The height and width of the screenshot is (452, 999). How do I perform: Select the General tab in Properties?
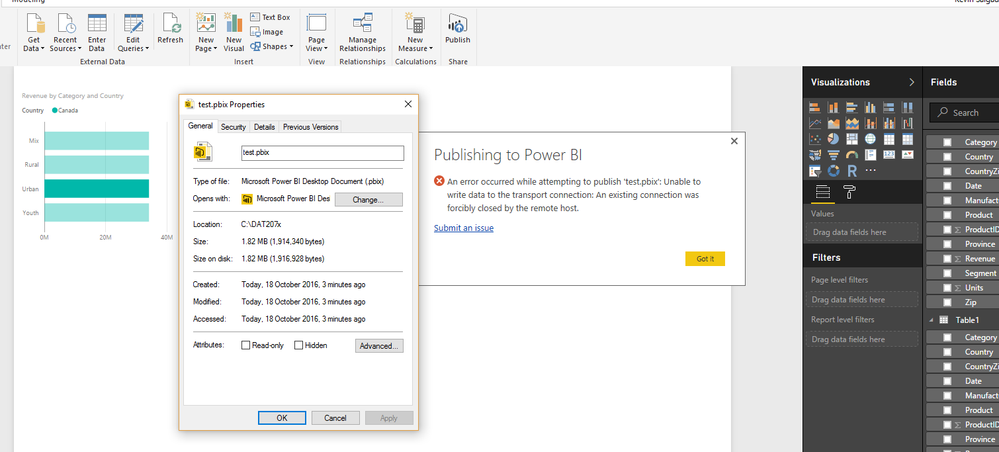(200, 126)
